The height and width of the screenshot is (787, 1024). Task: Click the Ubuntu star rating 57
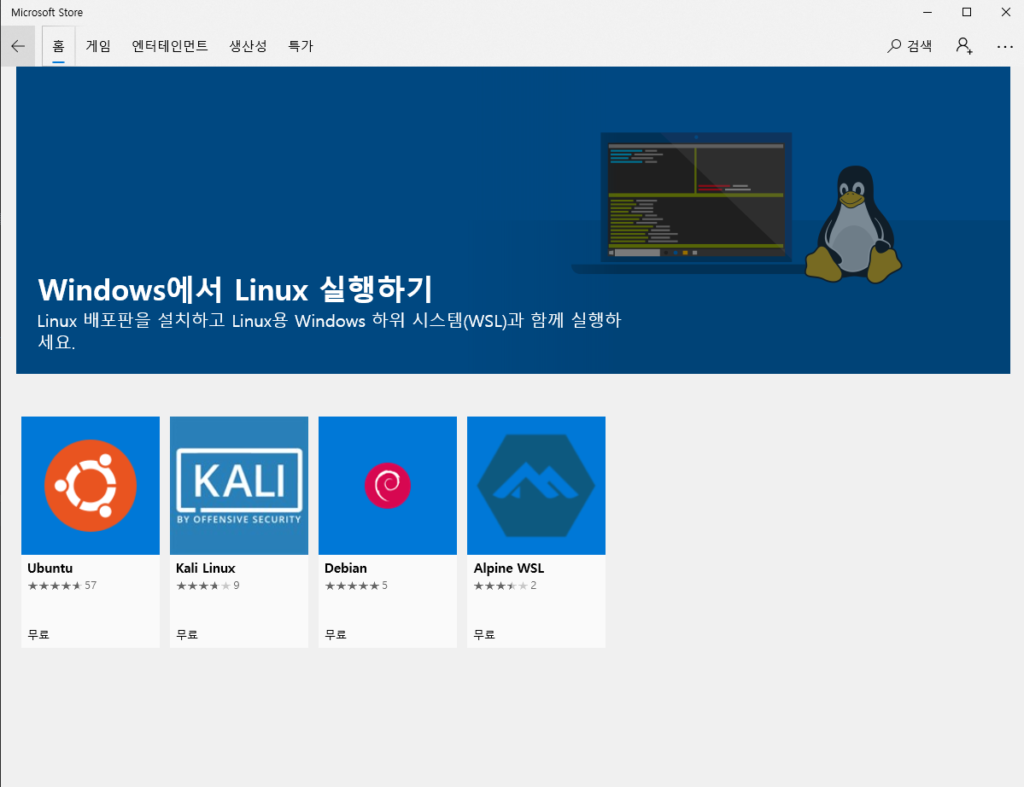(x=62, y=585)
